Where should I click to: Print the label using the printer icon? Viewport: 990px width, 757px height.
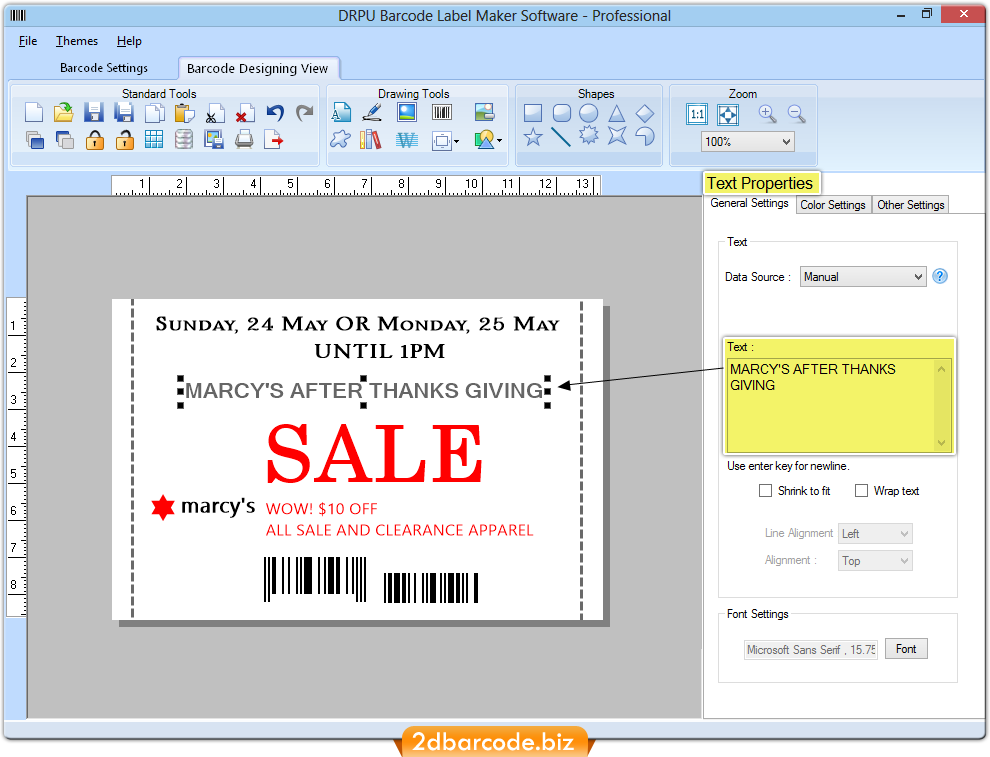point(244,140)
